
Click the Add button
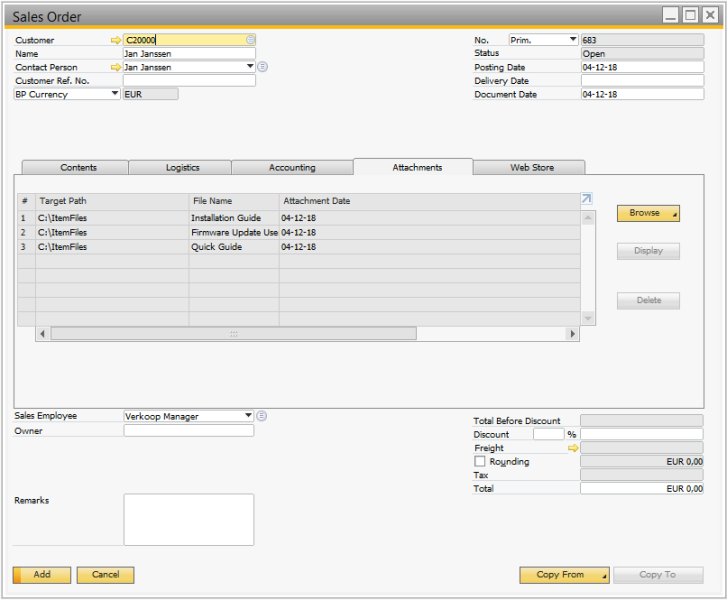(x=42, y=575)
